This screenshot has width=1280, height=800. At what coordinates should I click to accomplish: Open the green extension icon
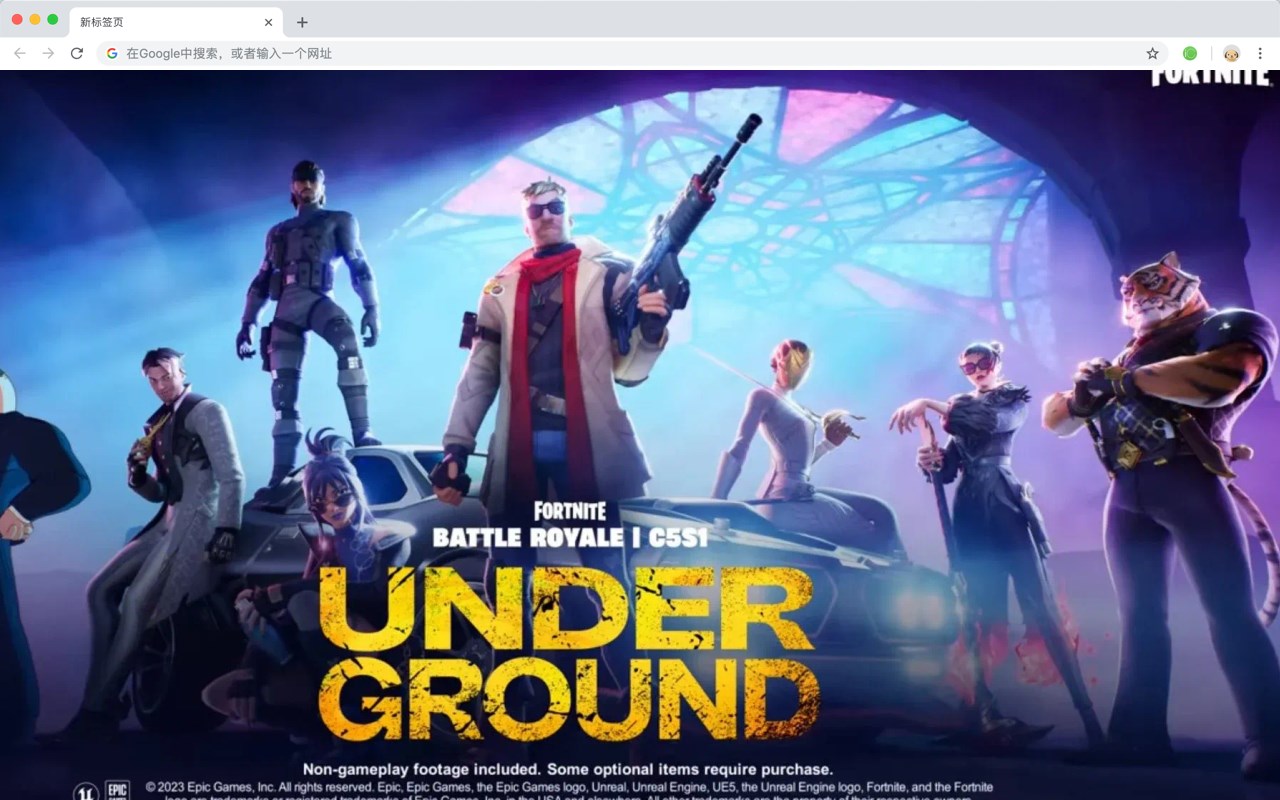[1190, 53]
